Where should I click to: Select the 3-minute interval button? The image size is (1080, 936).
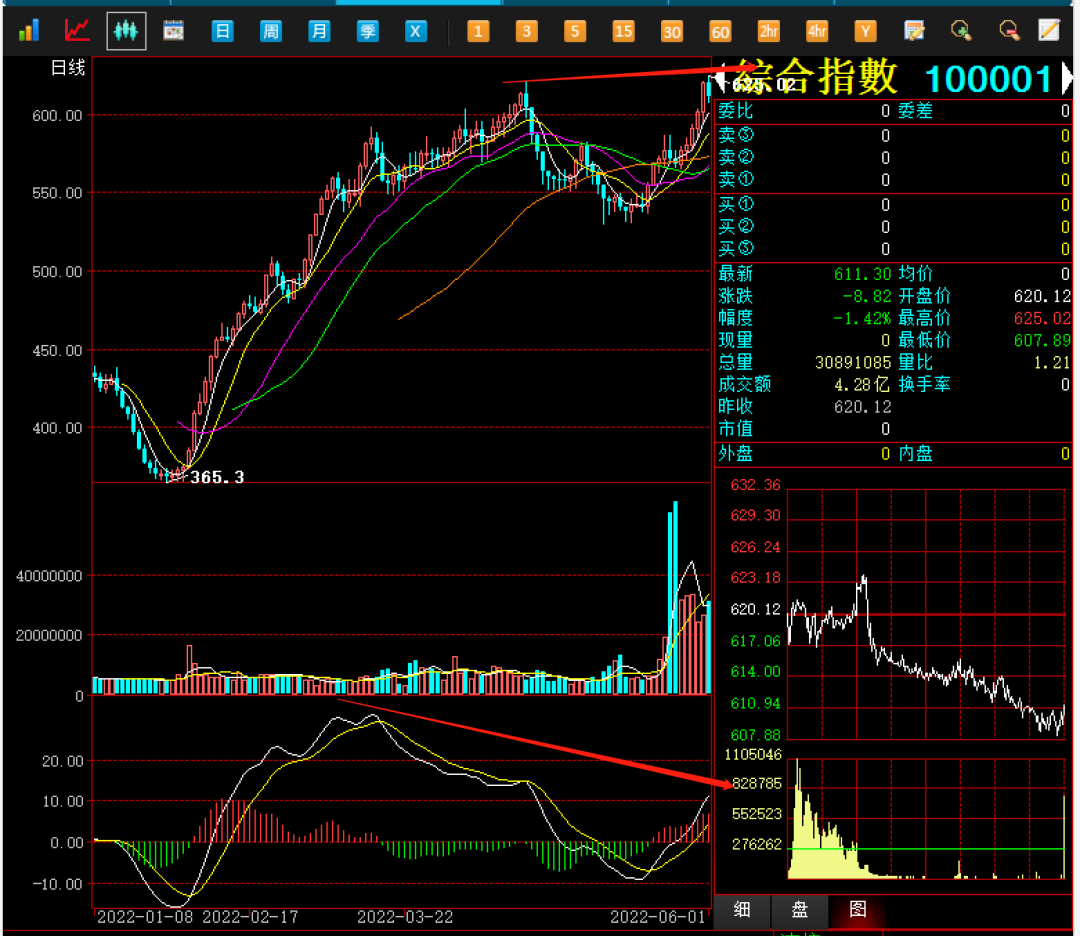526,31
